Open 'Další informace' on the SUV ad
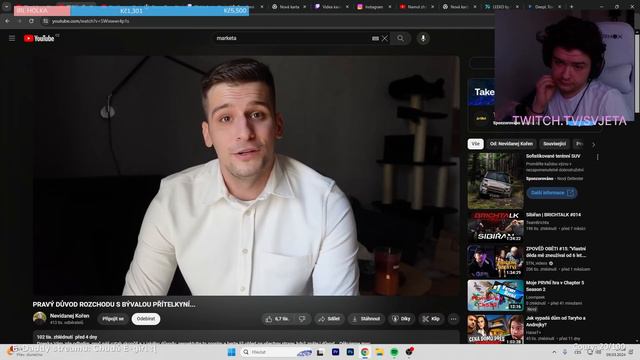The width and height of the screenshot is (640, 360). coord(551,193)
